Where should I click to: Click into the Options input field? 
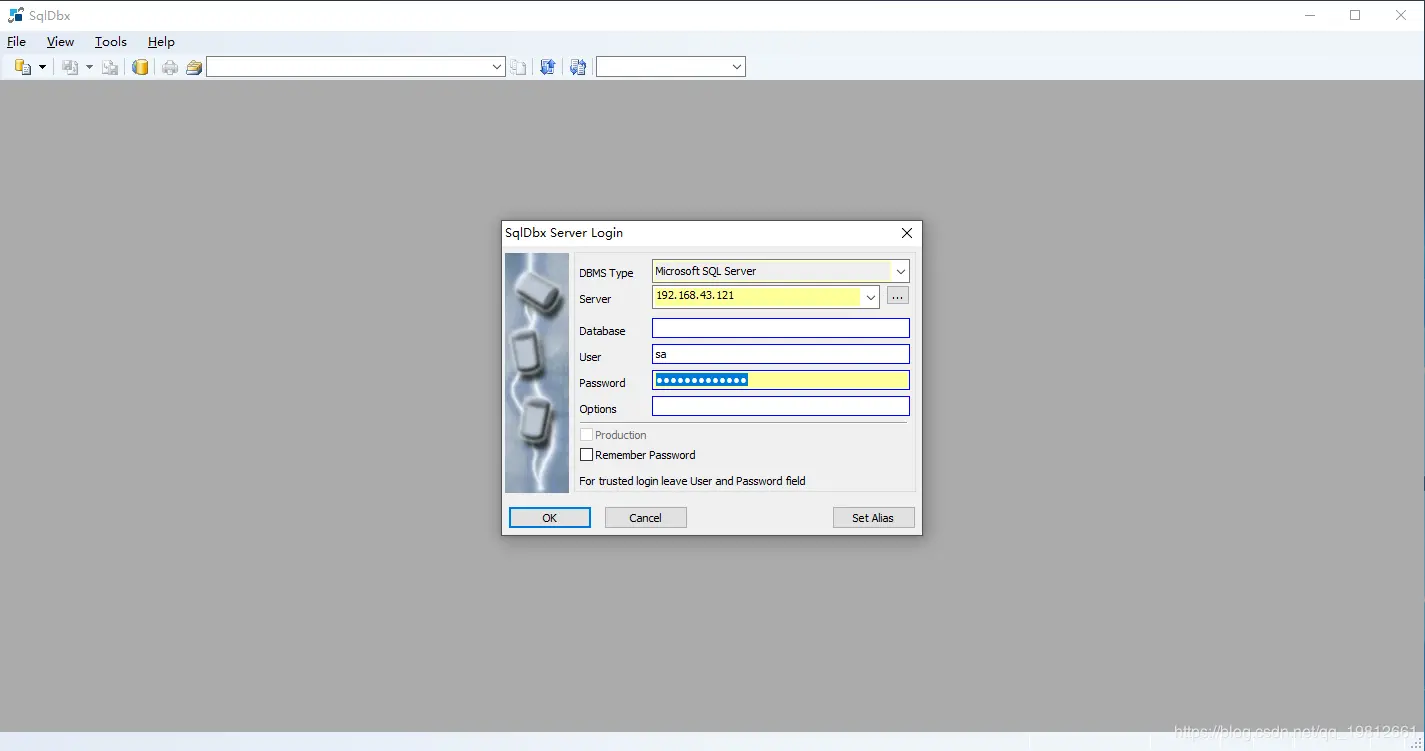(x=781, y=406)
